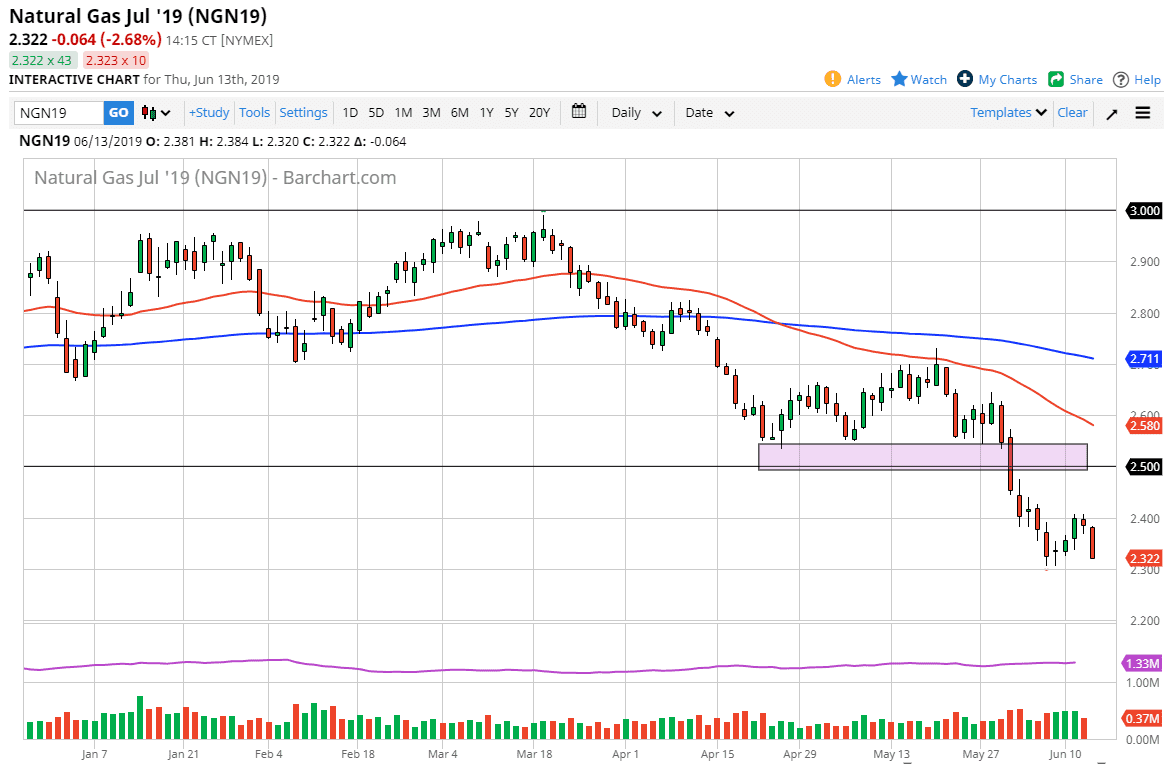Expand the Date axis dropdown

click(710, 113)
